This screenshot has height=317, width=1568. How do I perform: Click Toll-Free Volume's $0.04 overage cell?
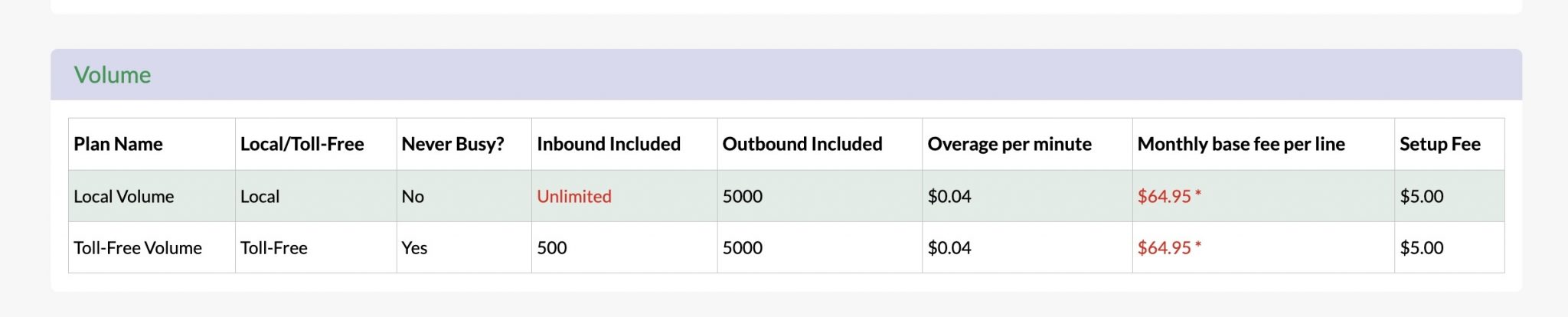point(949,248)
